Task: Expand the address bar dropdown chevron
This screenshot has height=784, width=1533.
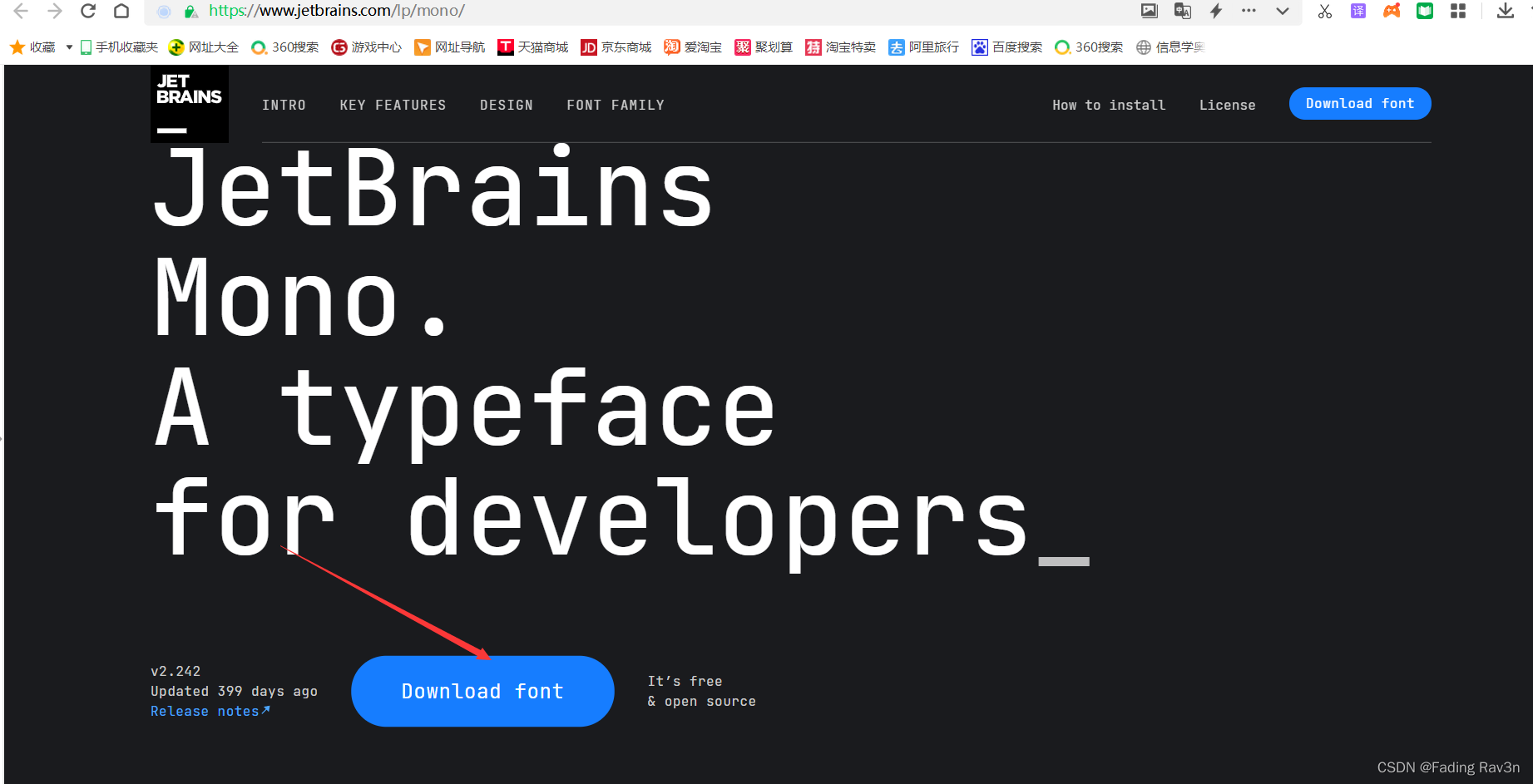Action: [1283, 11]
